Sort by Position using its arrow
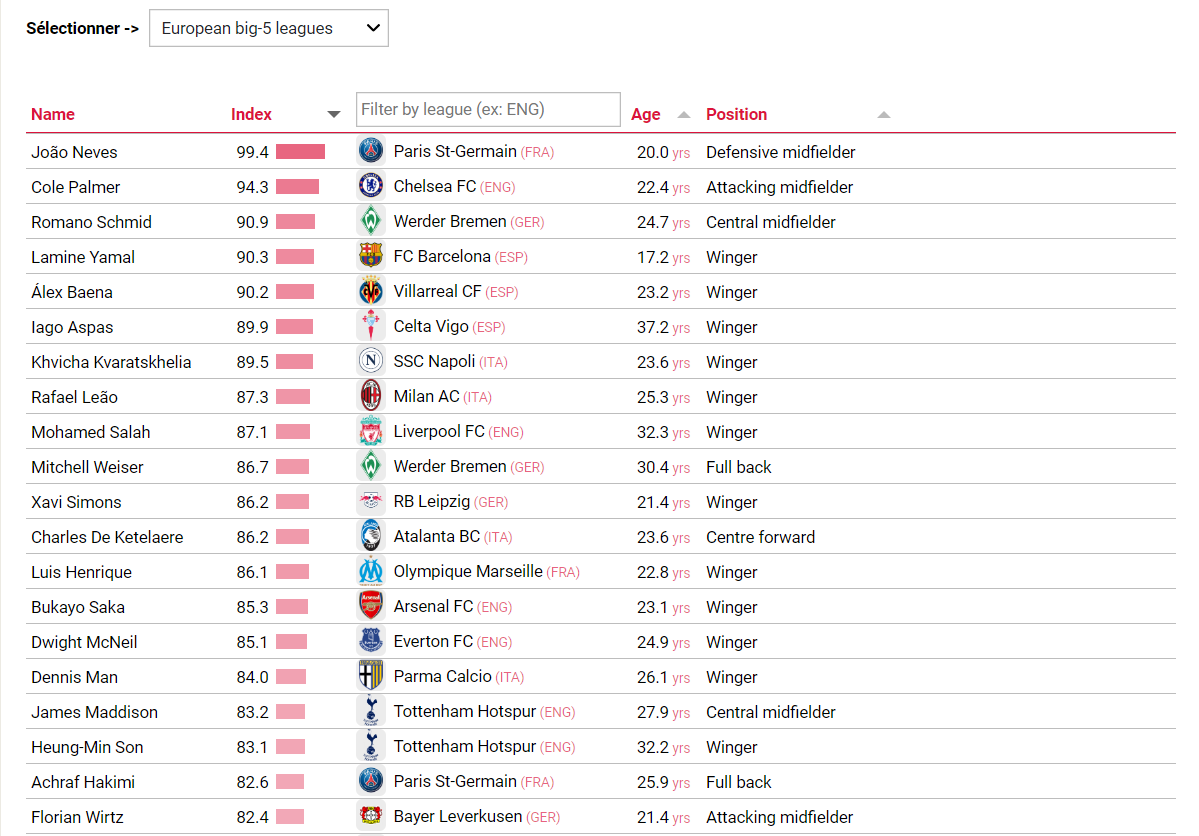Screen dimensions: 1199x836 point(883,115)
